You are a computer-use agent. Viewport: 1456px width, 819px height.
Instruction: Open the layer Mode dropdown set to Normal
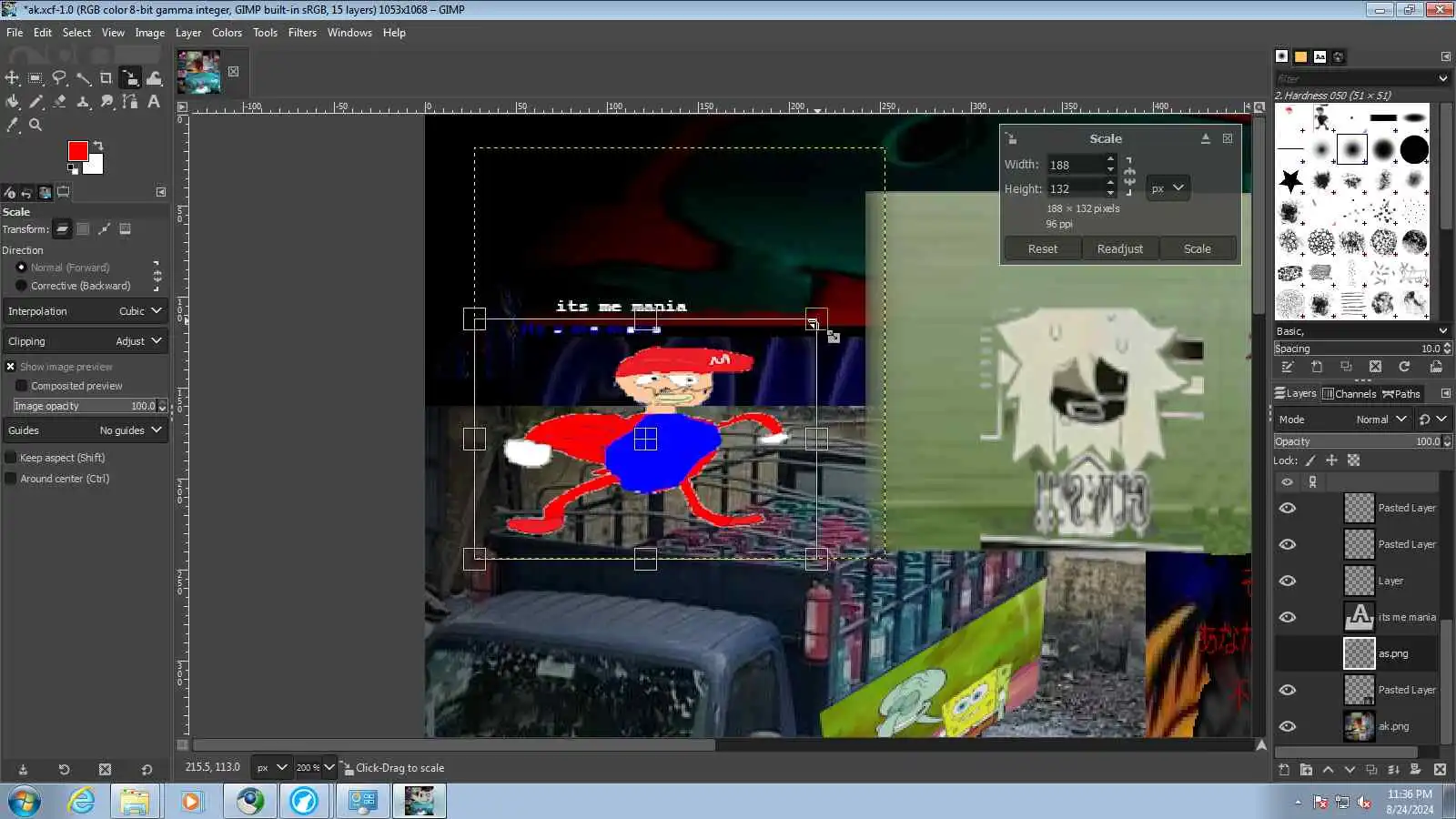coord(1344,420)
